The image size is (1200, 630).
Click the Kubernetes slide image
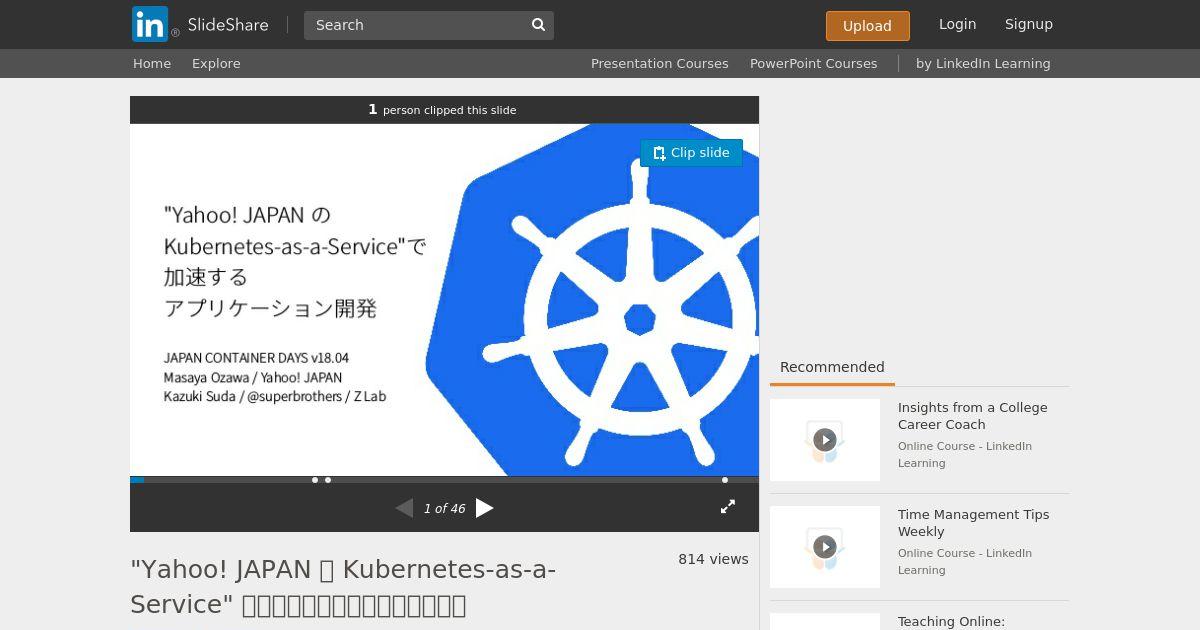(444, 300)
